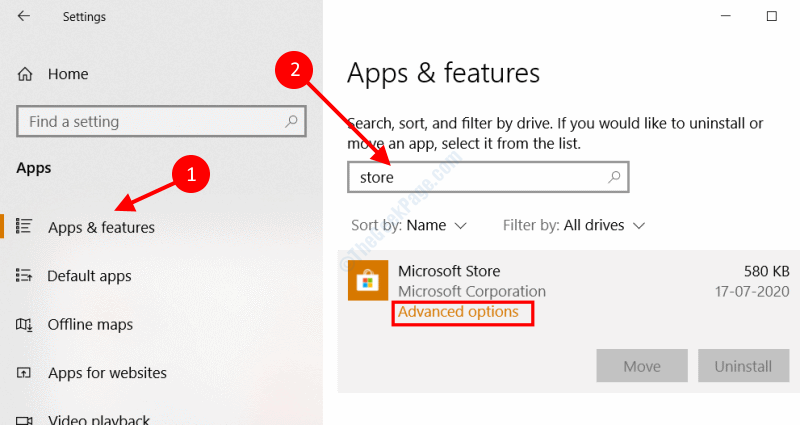Click the Microsoft Corporation publisher text

pyautogui.click(x=472, y=291)
